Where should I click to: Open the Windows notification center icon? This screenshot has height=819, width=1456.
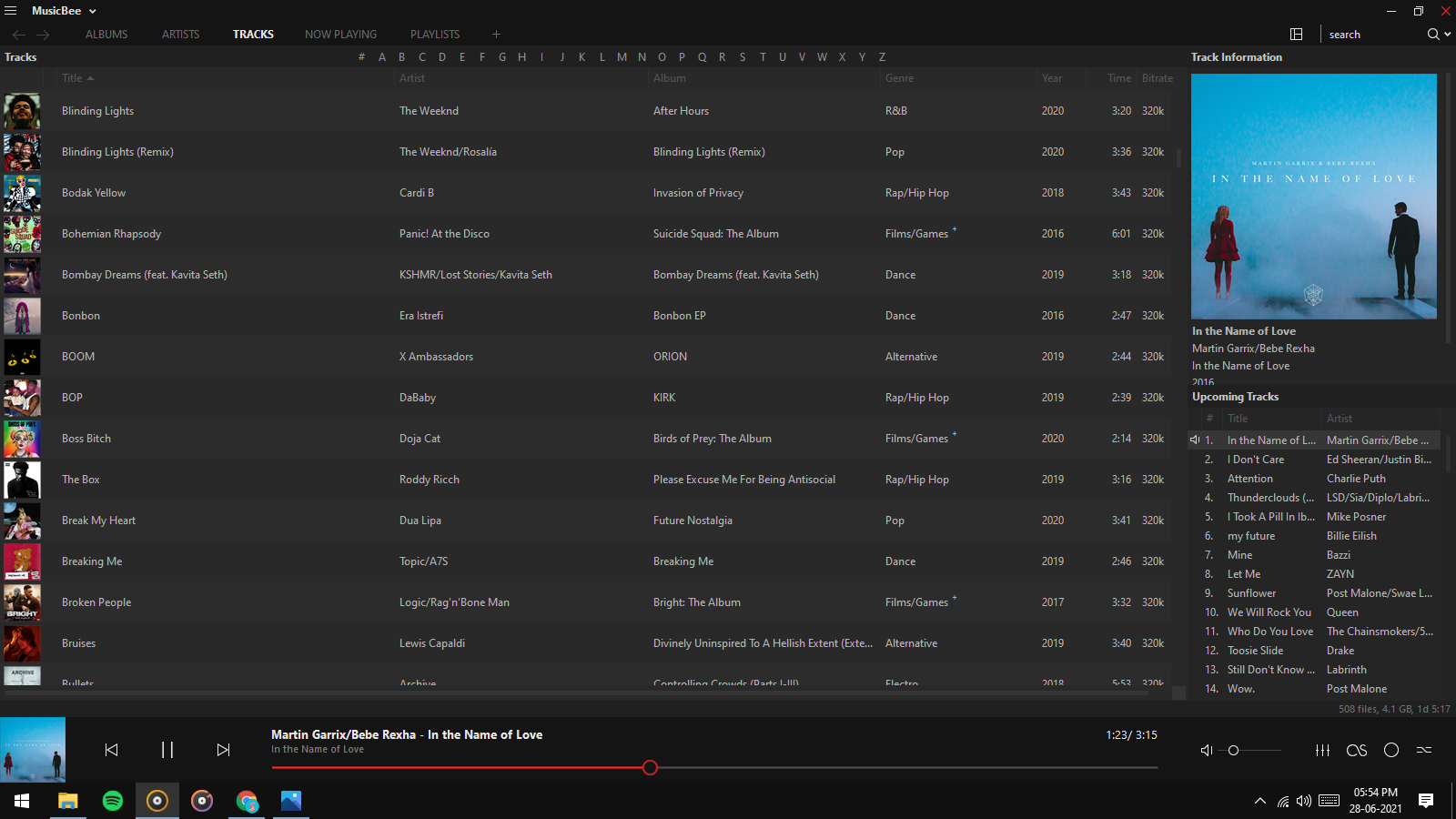click(1426, 801)
